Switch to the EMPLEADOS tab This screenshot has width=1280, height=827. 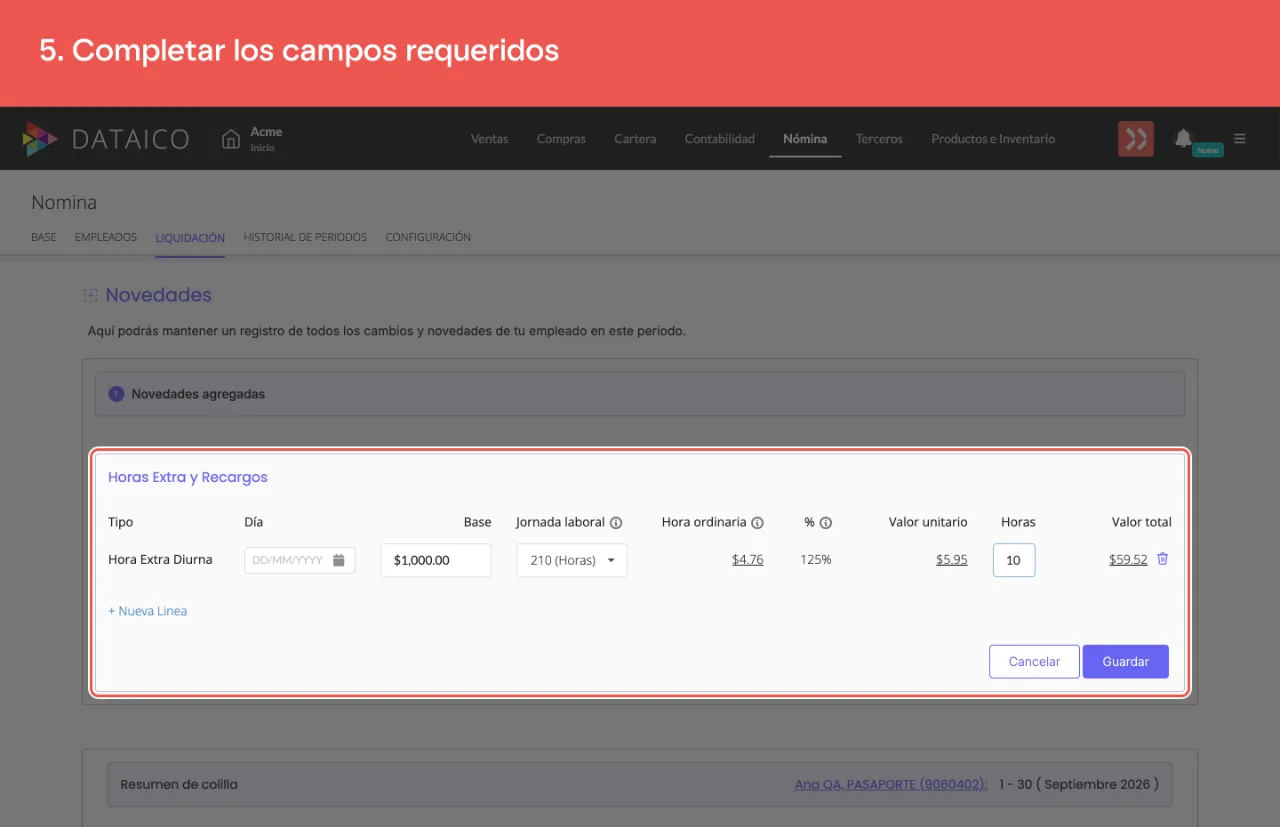coord(106,237)
